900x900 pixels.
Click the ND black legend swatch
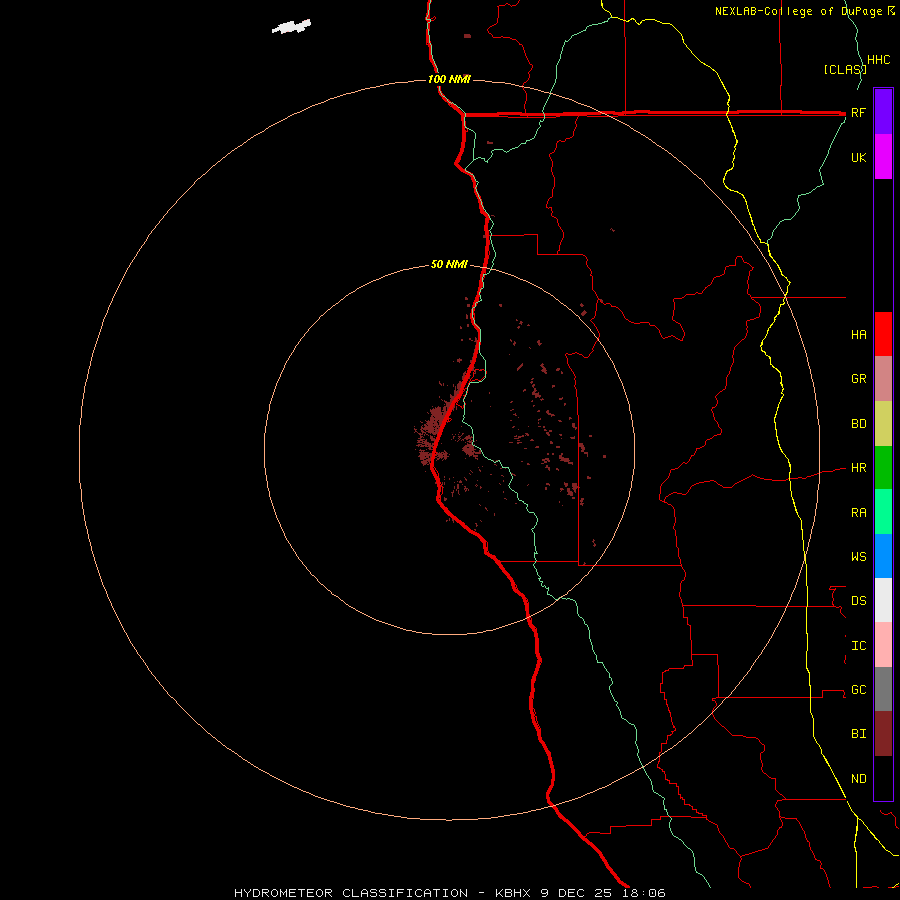point(883,778)
